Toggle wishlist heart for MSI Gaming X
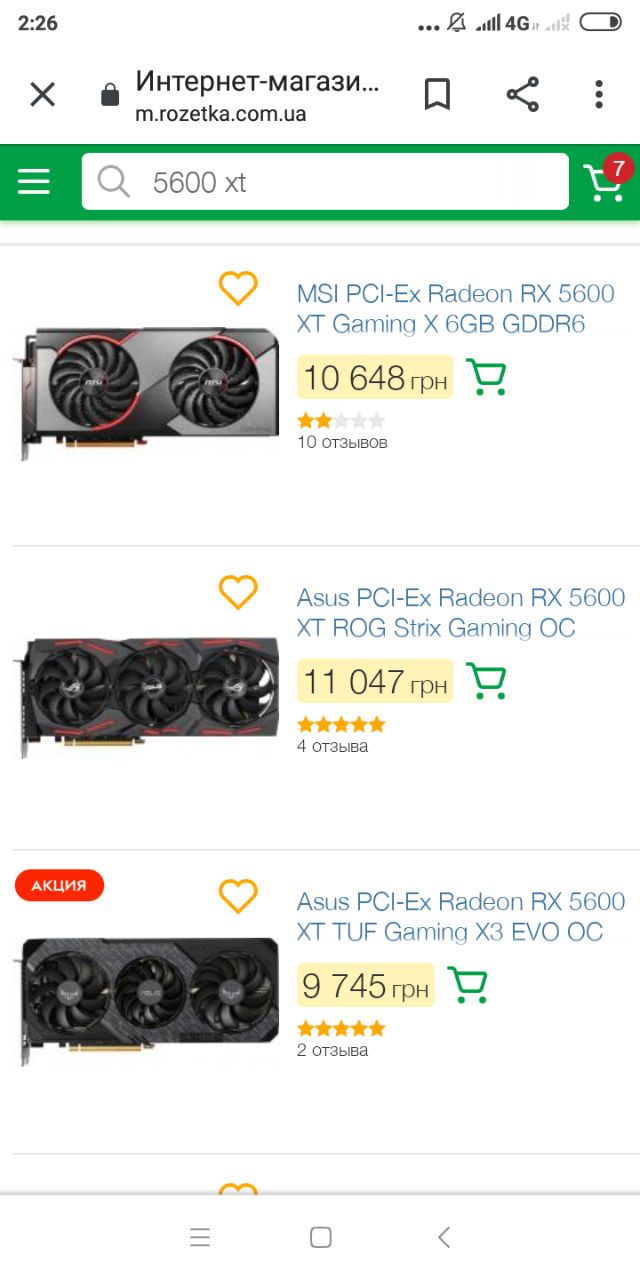The height and width of the screenshot is (1280, 640). [x=238, y=289]
